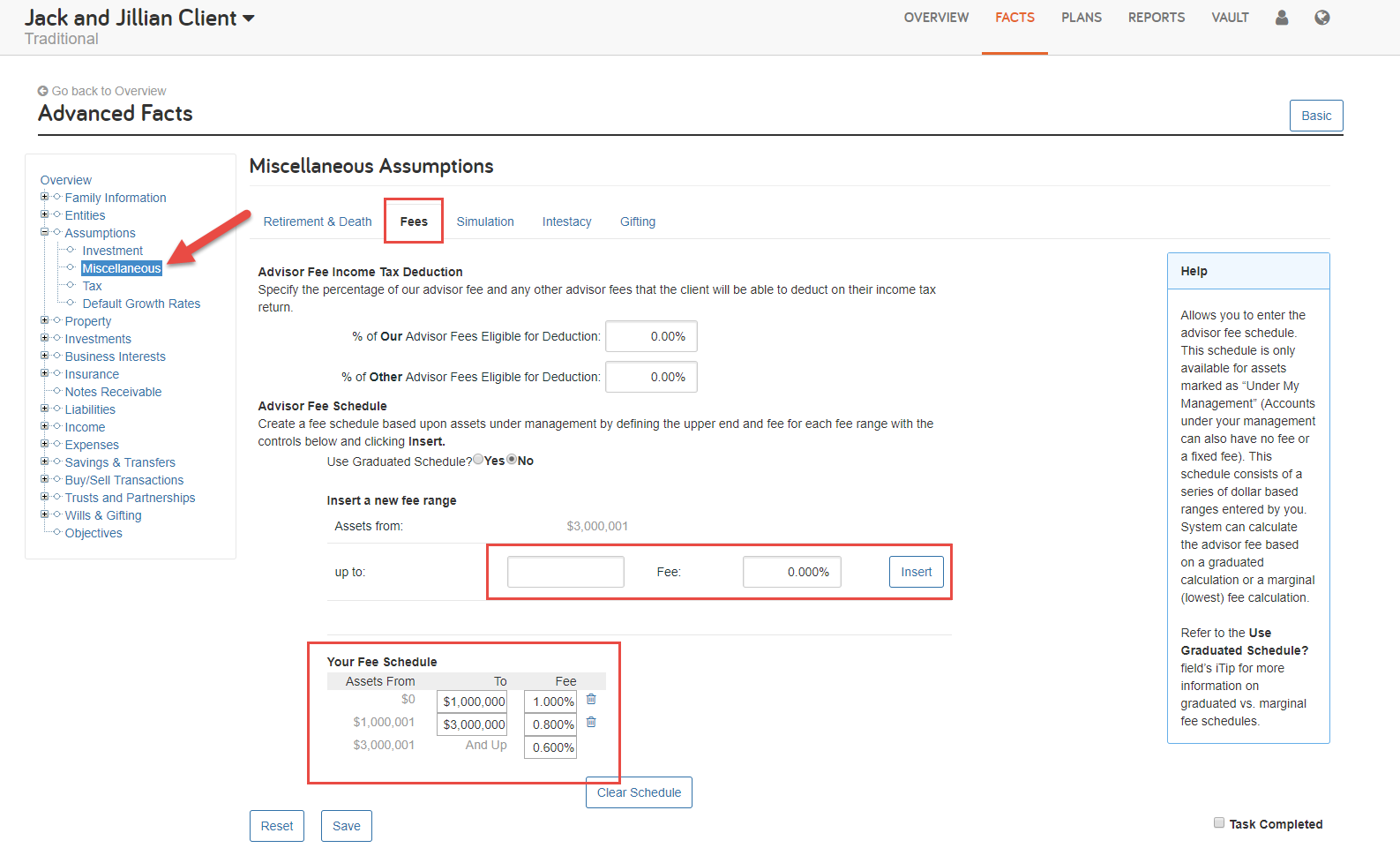Click the 'up to' amount field
1400x863 pixels.
point(565,572)
